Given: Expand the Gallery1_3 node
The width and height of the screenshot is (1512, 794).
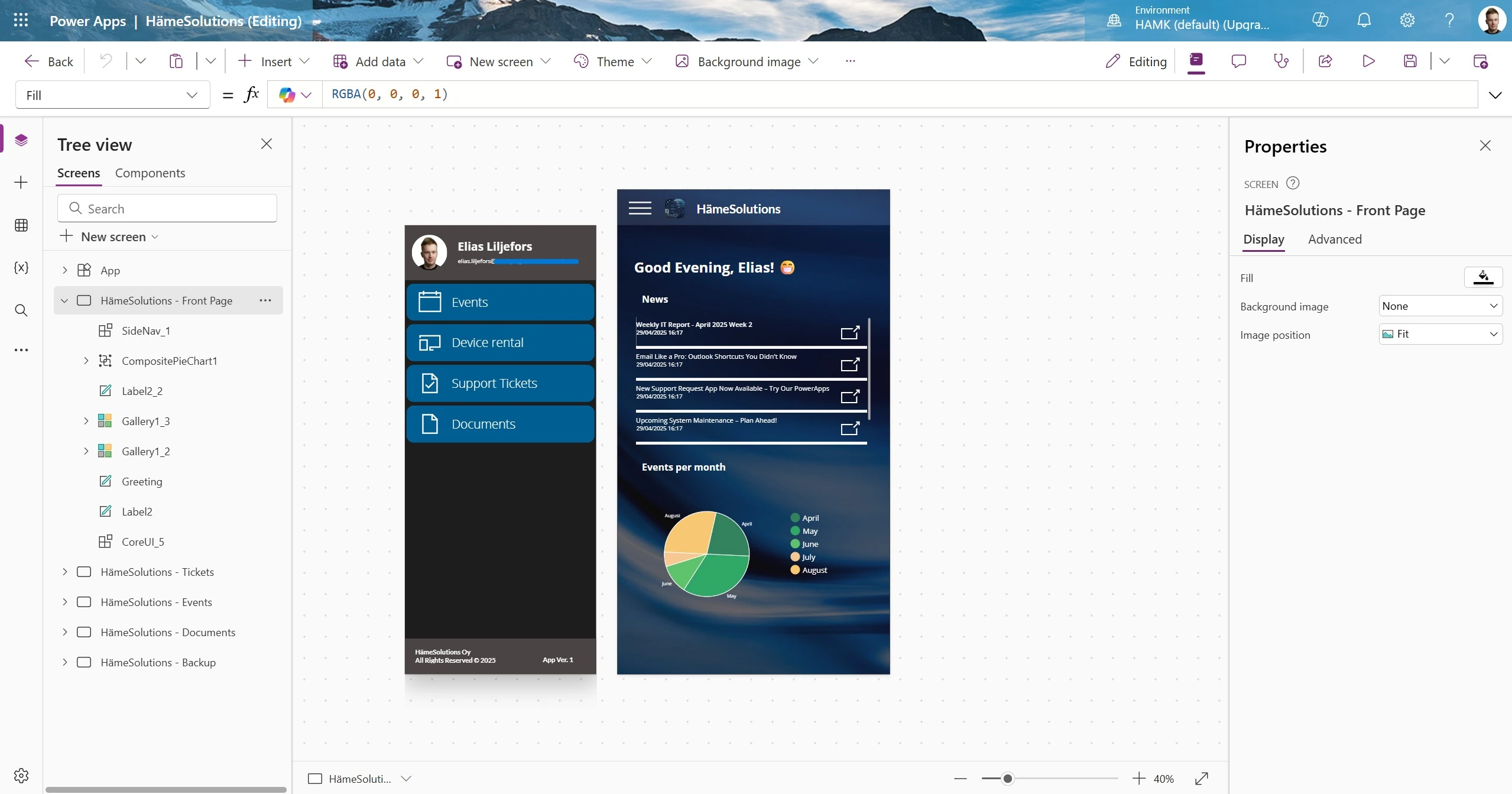Looking at the screenshot, I should coord(86,421).
